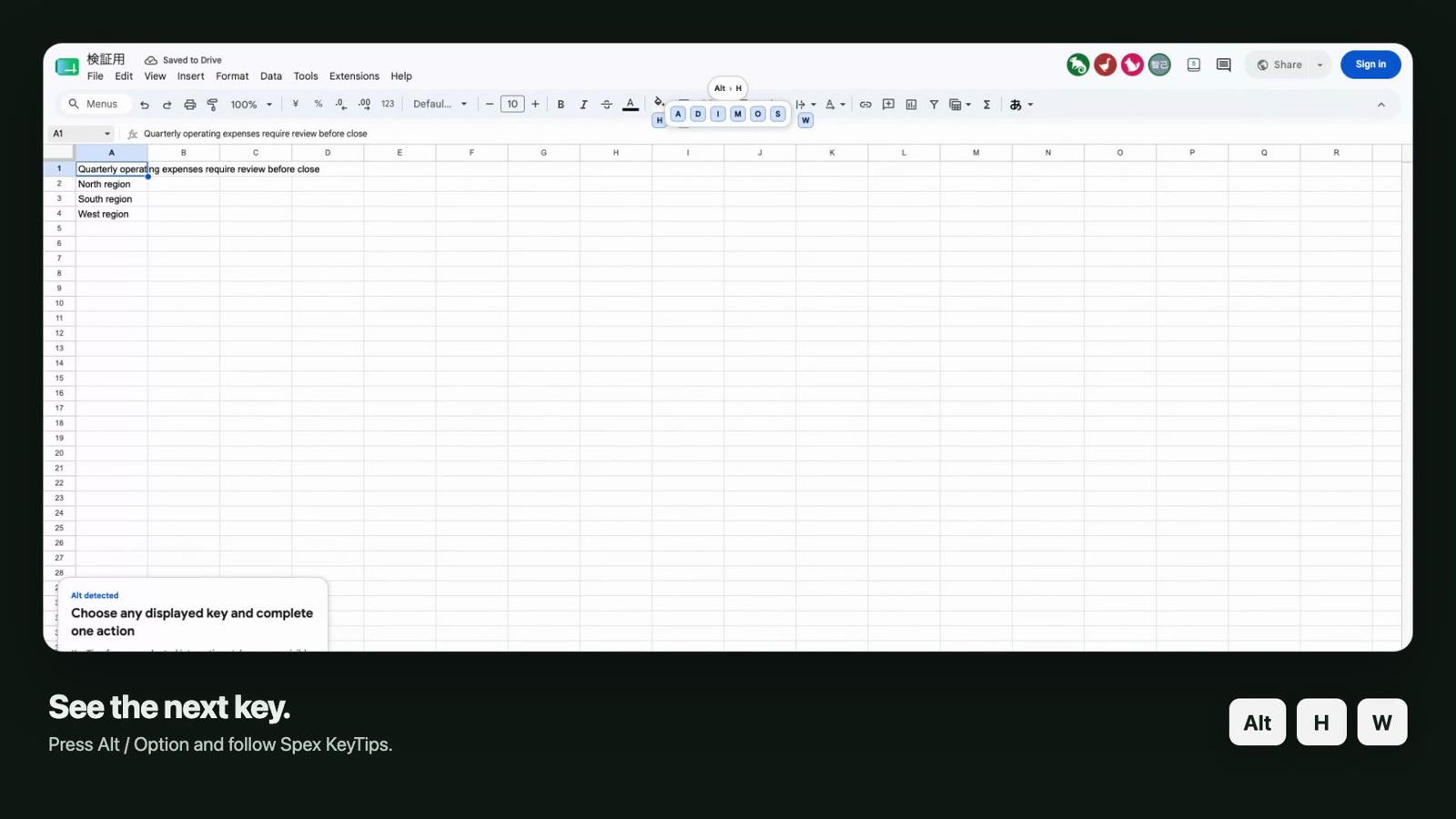
Task: Click the font size 10 field
Action: tap(512, 105)
